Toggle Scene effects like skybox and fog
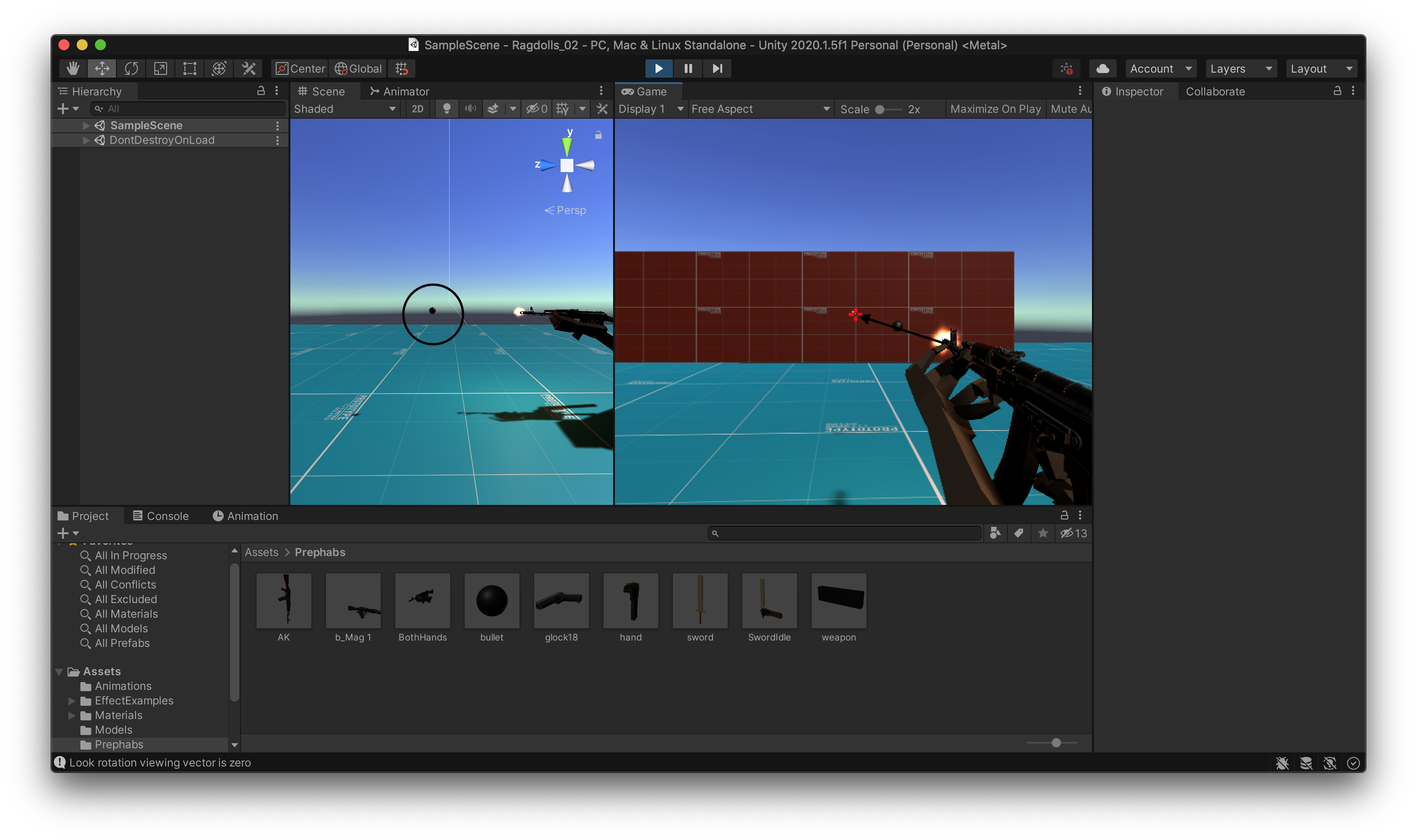The width and height of the screenshot is (1417, 840). click(493, 109)
